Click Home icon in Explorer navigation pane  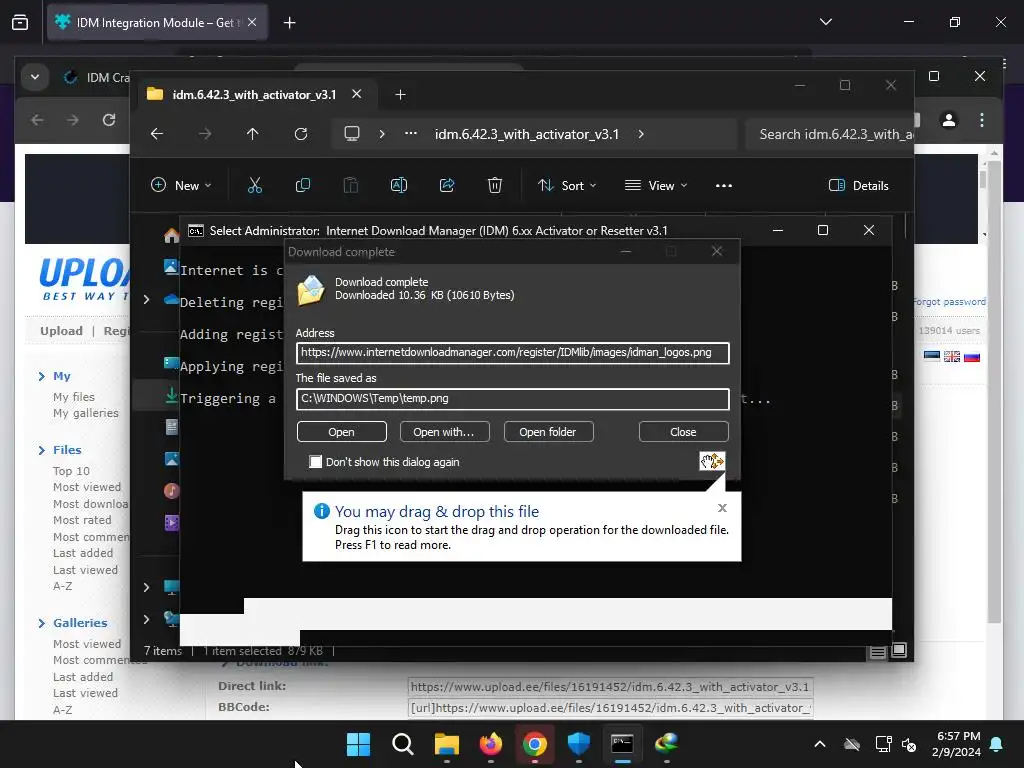coord(172,235)
